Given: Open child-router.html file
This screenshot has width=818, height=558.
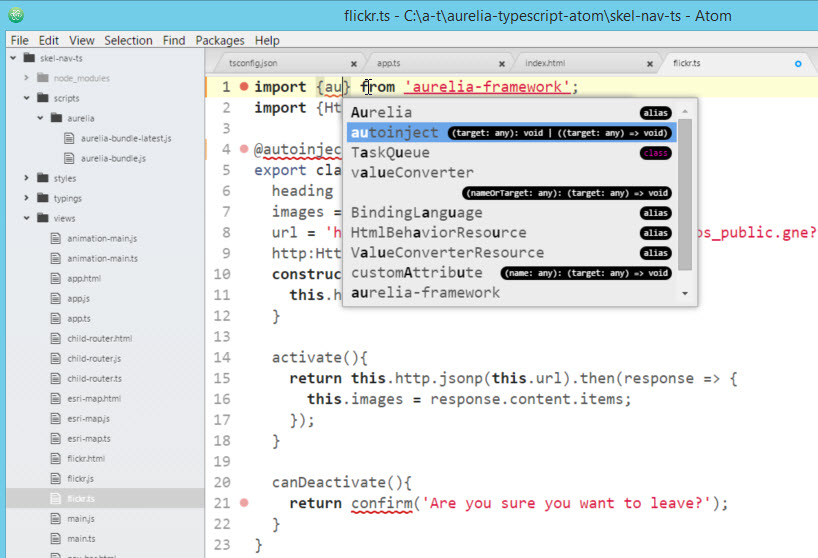Looking at the screenshot, I should [x=100, y=338].
